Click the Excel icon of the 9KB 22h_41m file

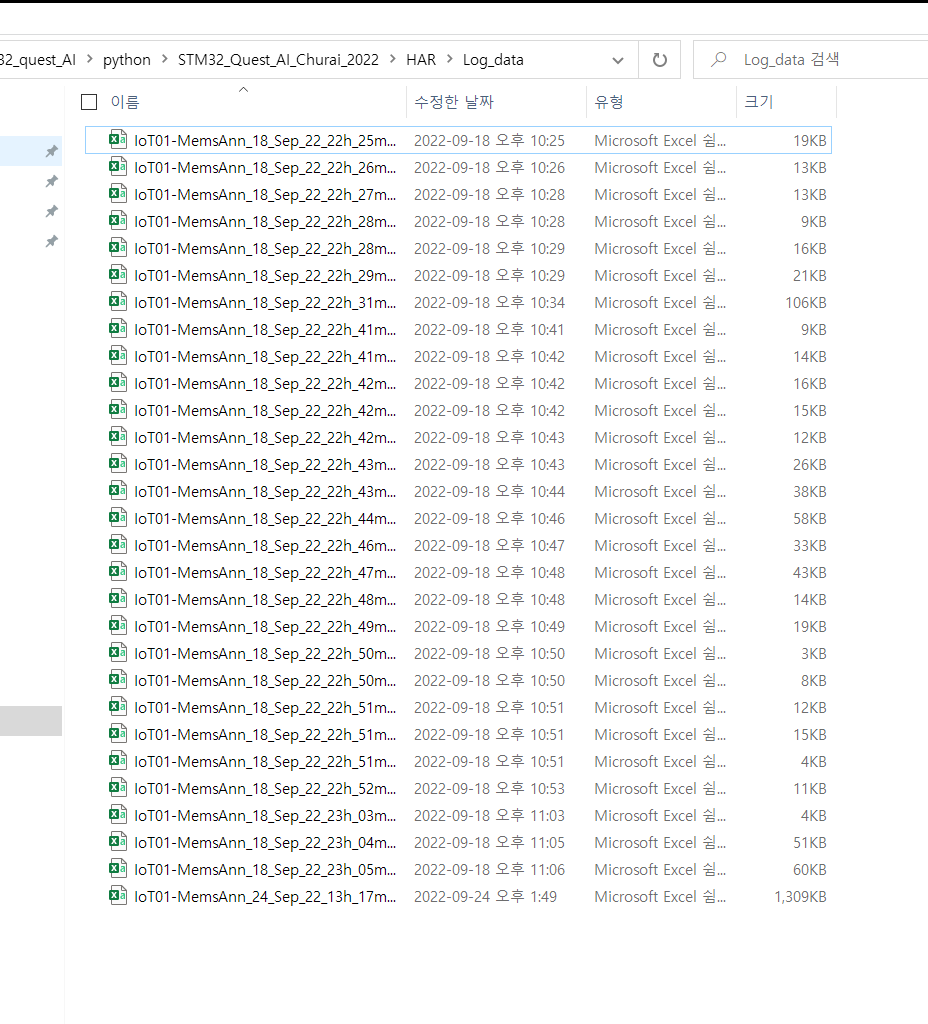pyautogui.click(x=118, y=328)
